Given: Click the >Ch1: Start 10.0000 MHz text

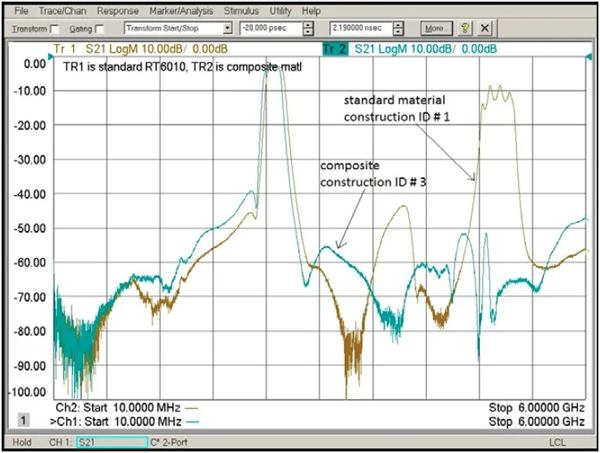Looking at the screenshot, I should (116, 422).
